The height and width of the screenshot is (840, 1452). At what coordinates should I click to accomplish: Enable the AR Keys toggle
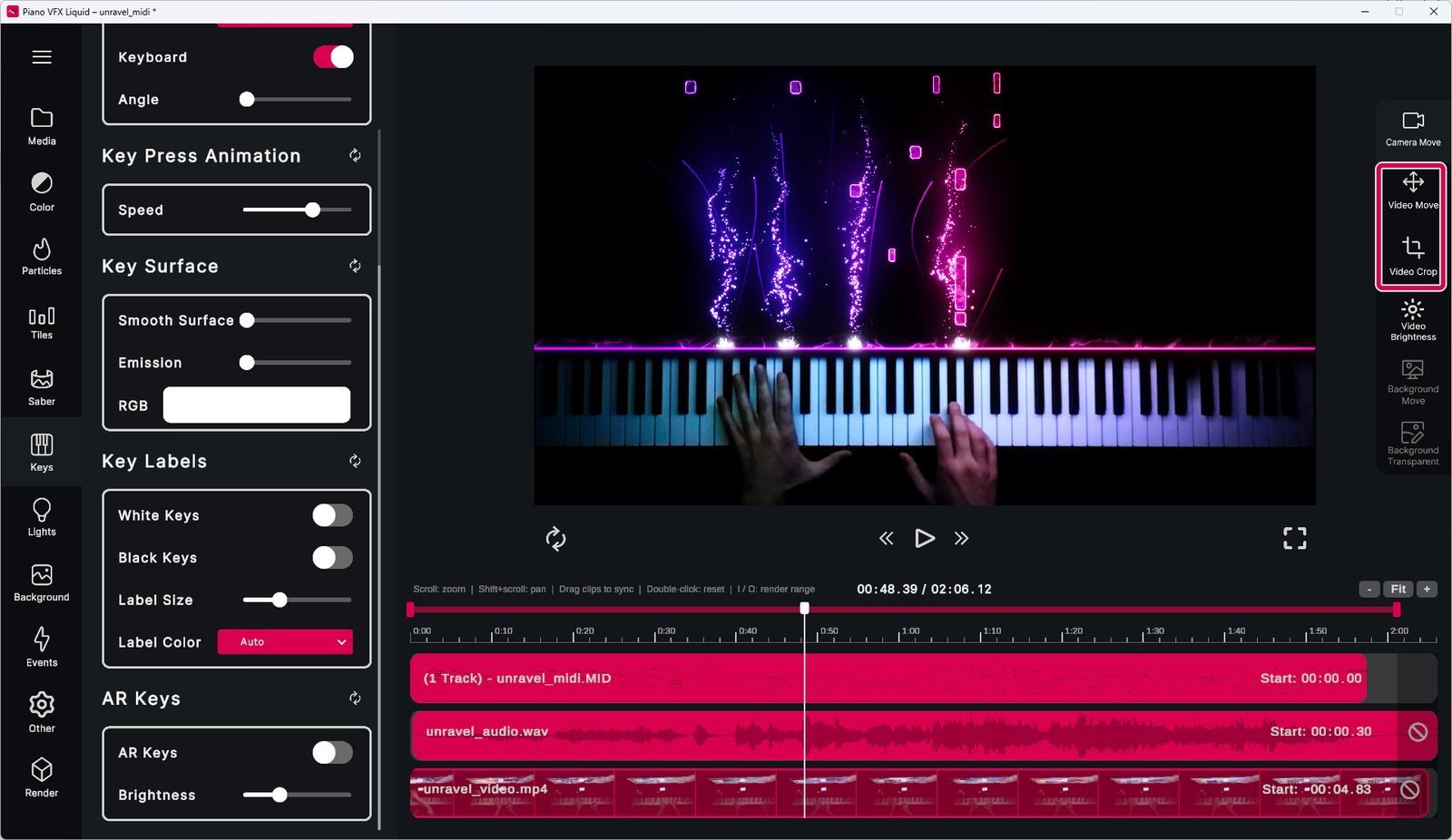(333, 752)
